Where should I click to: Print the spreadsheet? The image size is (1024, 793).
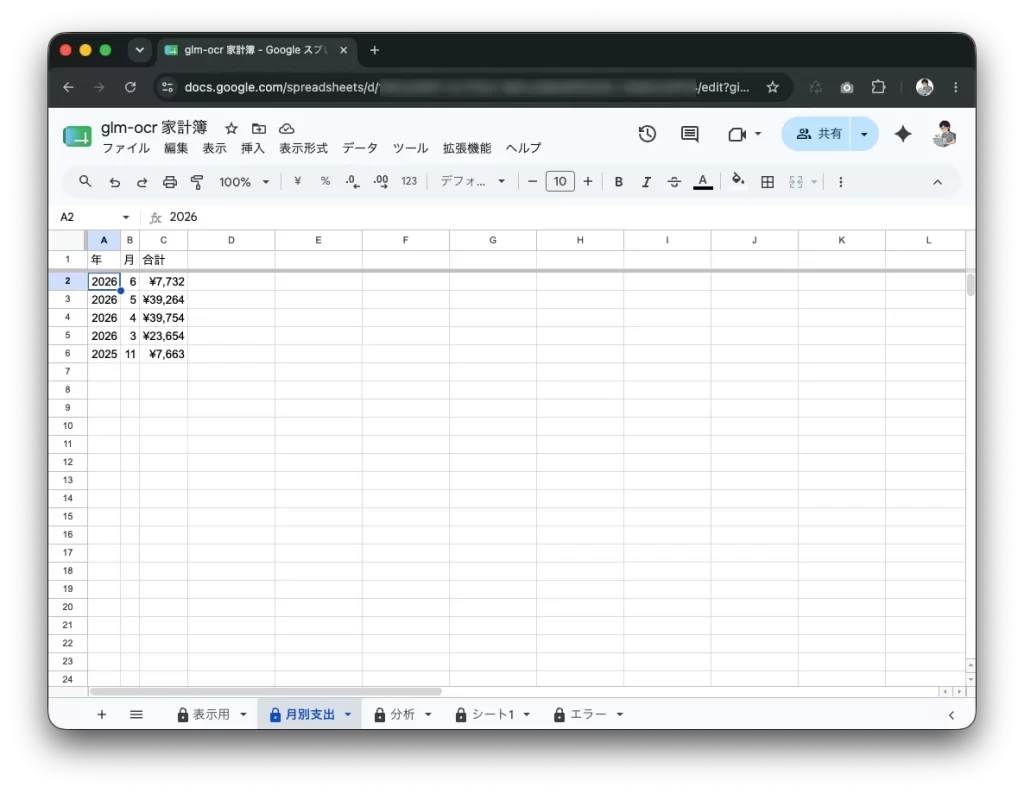[170, 182]
